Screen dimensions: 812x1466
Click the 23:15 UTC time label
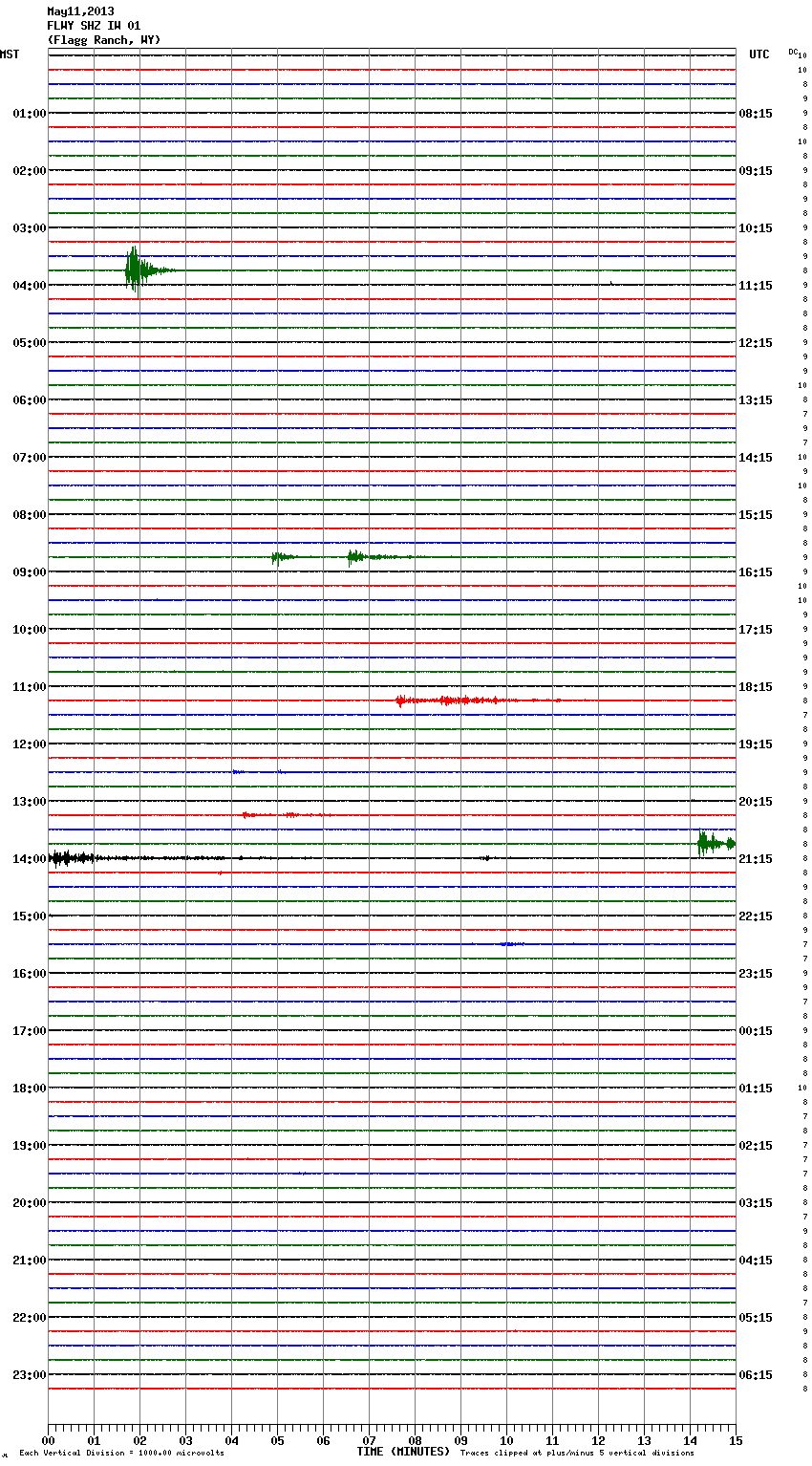click(x=756, y=974)
